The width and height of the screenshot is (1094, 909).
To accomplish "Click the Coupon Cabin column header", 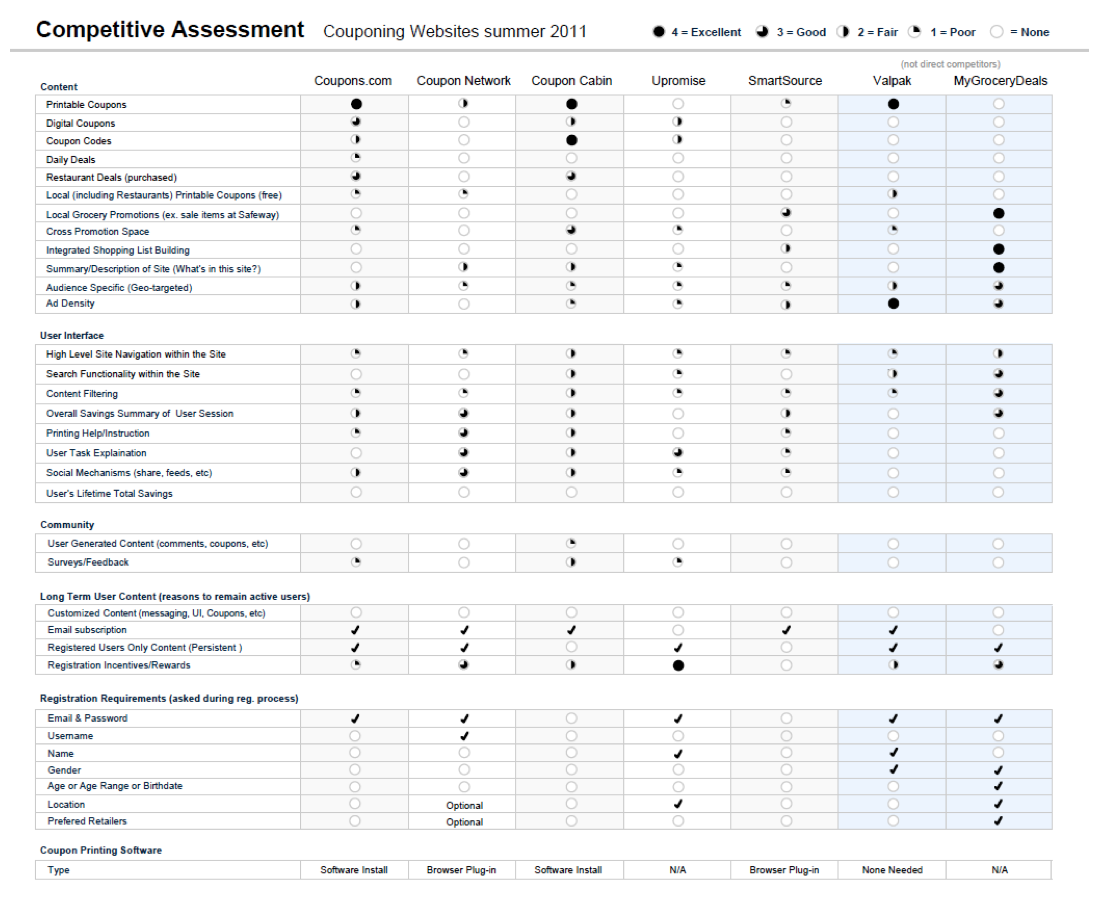I will (571, 81).
